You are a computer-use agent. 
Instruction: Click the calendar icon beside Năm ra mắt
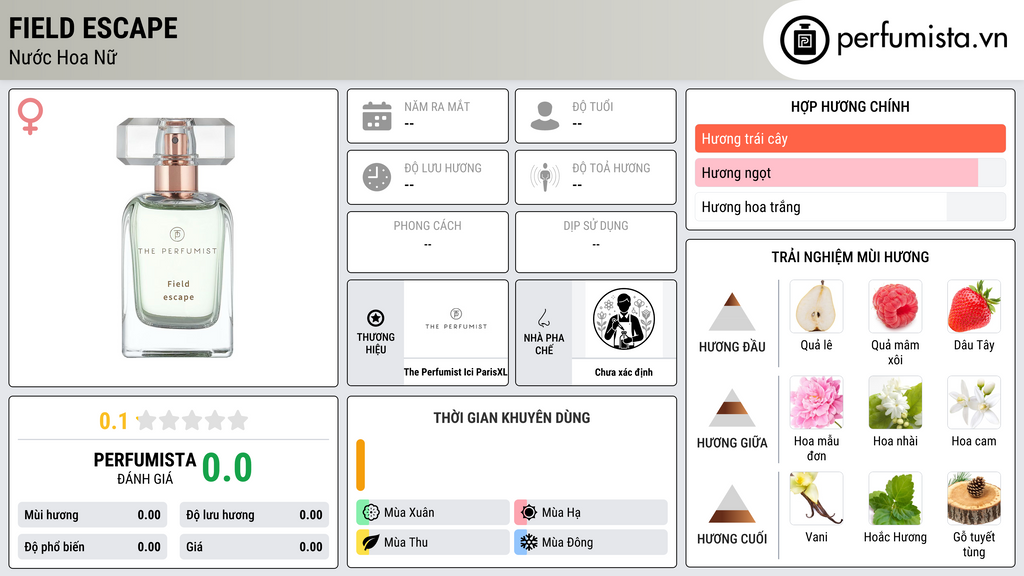(x=377, y=116)
